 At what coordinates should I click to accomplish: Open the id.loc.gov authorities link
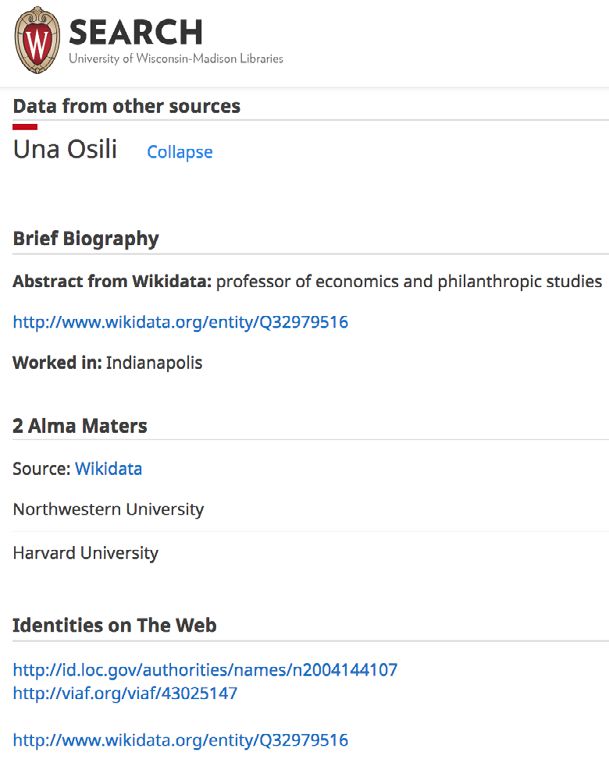[x=205, y=669]
